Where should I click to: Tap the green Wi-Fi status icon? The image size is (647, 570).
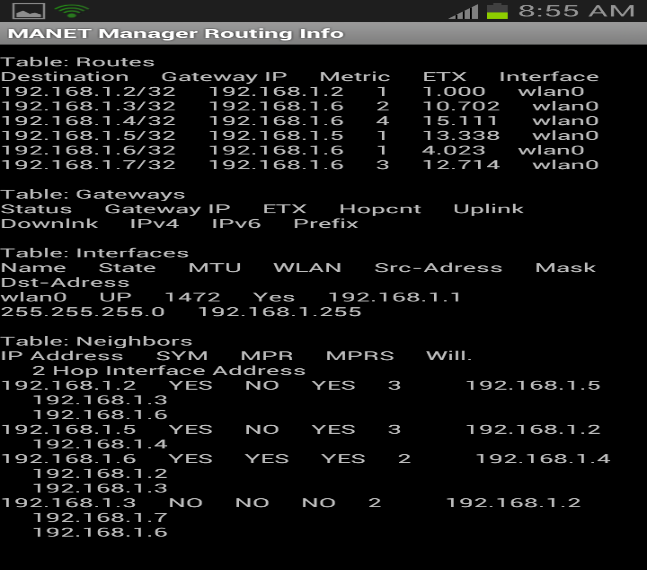[x=71, y=11]
